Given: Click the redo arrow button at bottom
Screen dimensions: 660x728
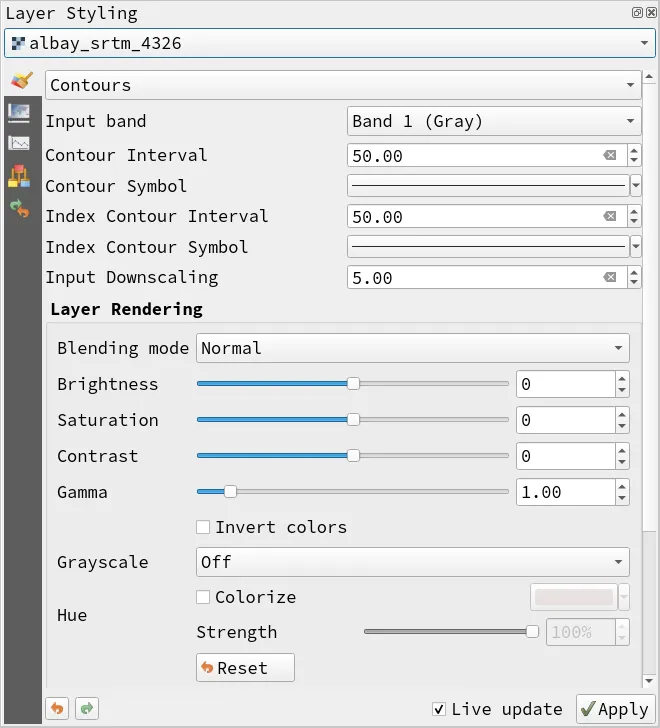Looking at the screenshot, I should (87, 708).
